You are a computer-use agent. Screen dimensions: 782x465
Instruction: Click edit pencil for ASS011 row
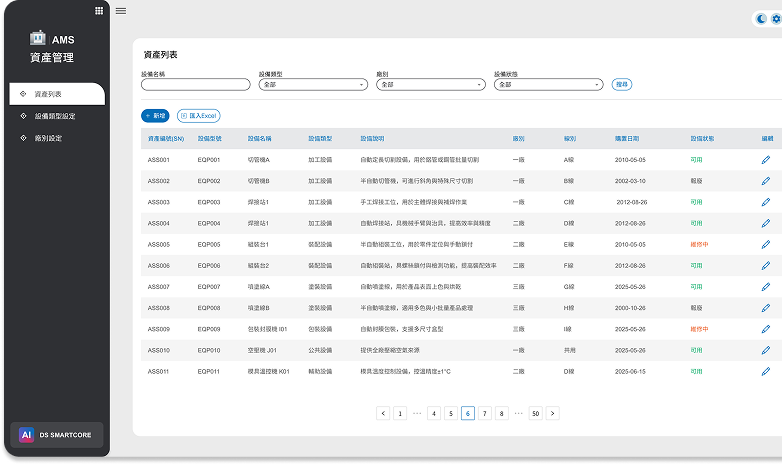(x=766, y=371)
